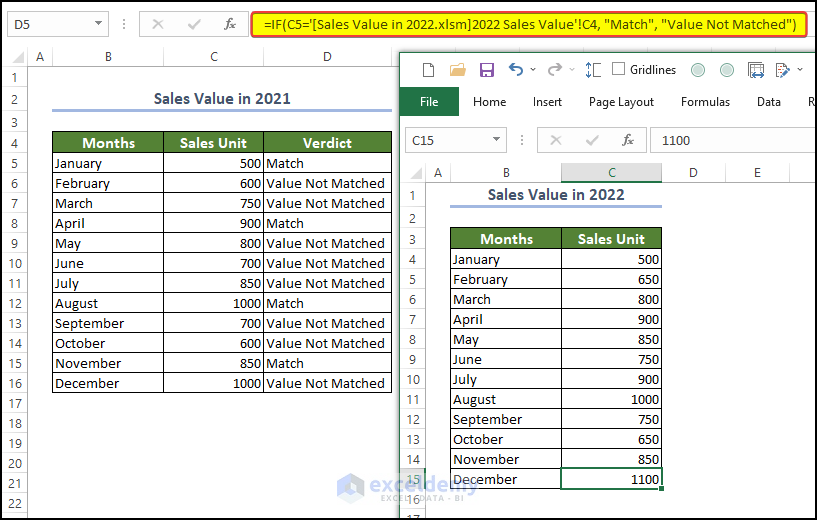
Task: Cancel entry in the 2021 window formula bar
Action: click(158, 24)
